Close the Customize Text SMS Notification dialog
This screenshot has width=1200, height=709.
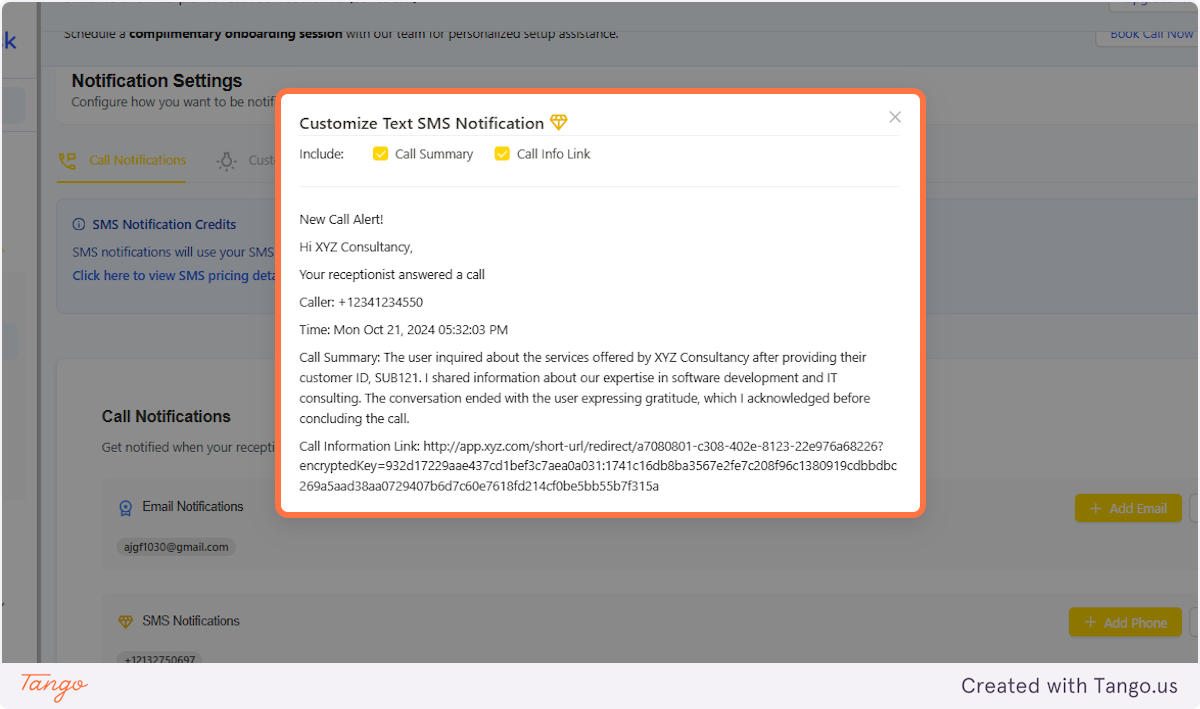pos(895,117)
